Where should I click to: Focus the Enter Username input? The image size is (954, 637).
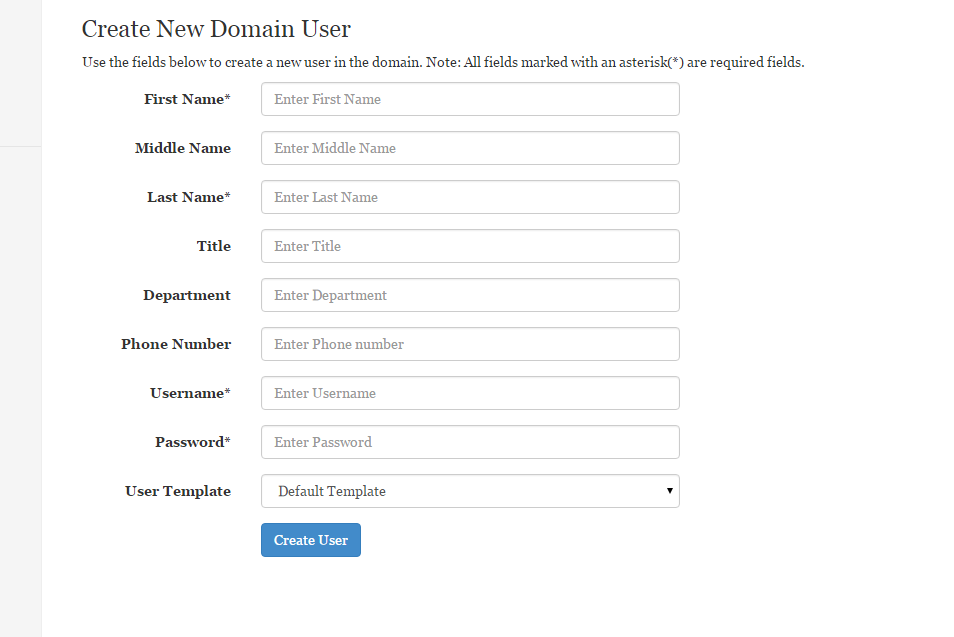tap(470, 393)
